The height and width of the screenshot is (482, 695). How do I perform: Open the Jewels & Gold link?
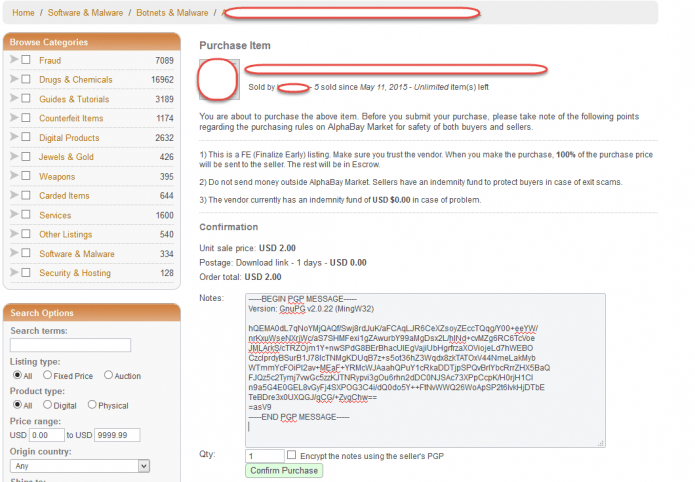tap(66, 157)
